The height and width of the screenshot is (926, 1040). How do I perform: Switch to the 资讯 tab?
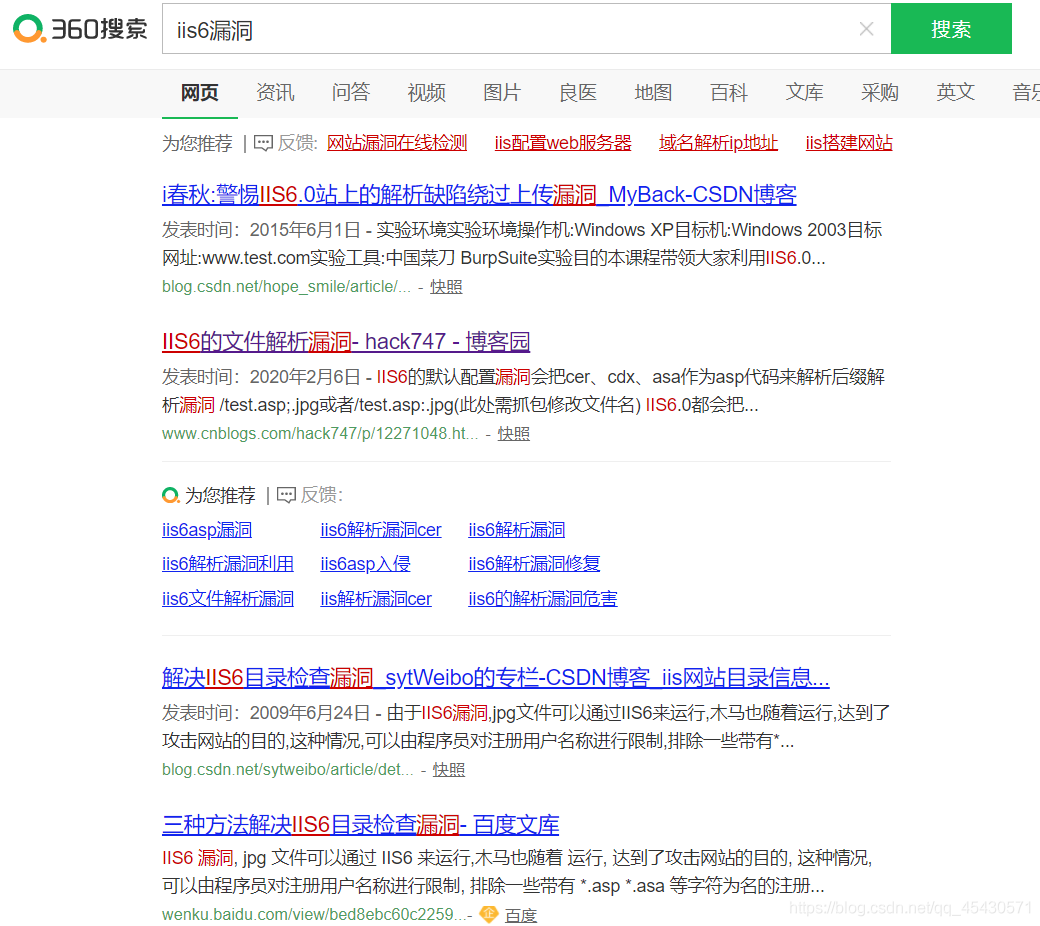(x=275, y=92)
